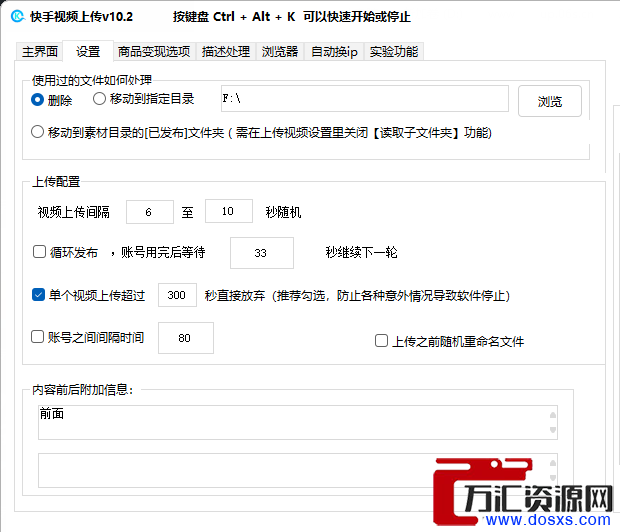Click the 账号用完后等待 label

click(x=163, y=252)
